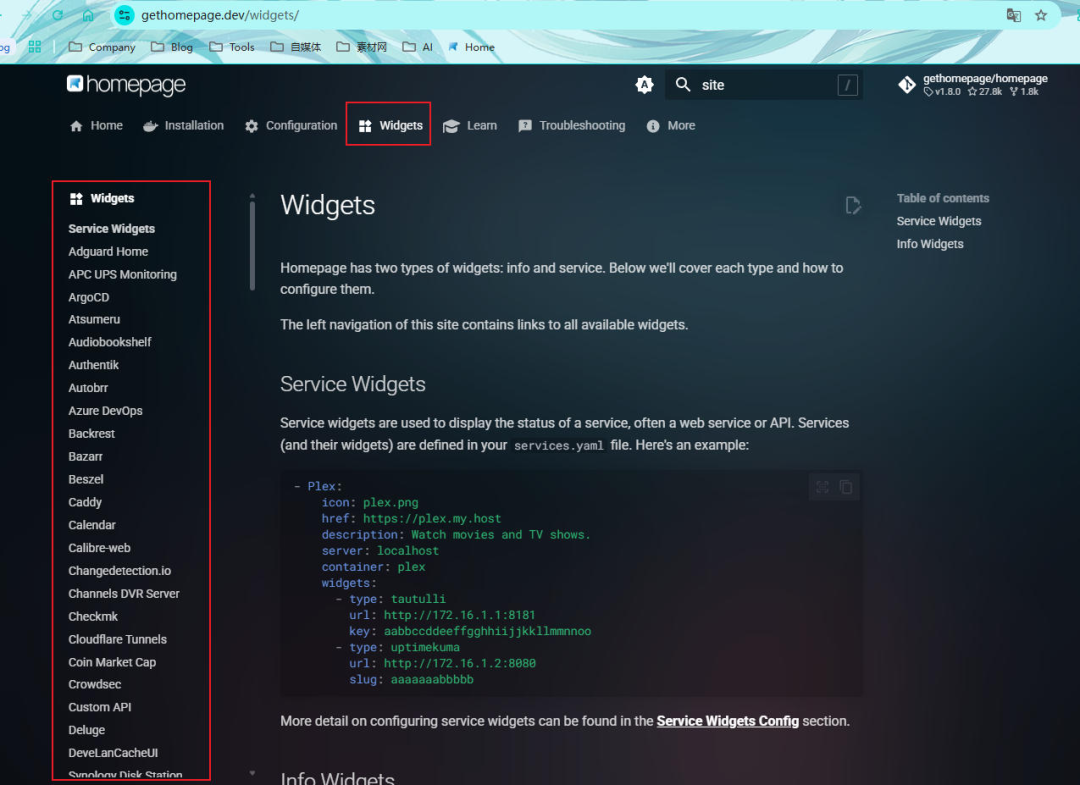Open the Home bookmark
This screenshot has height=785, width=1080.
tap(472, 47)
